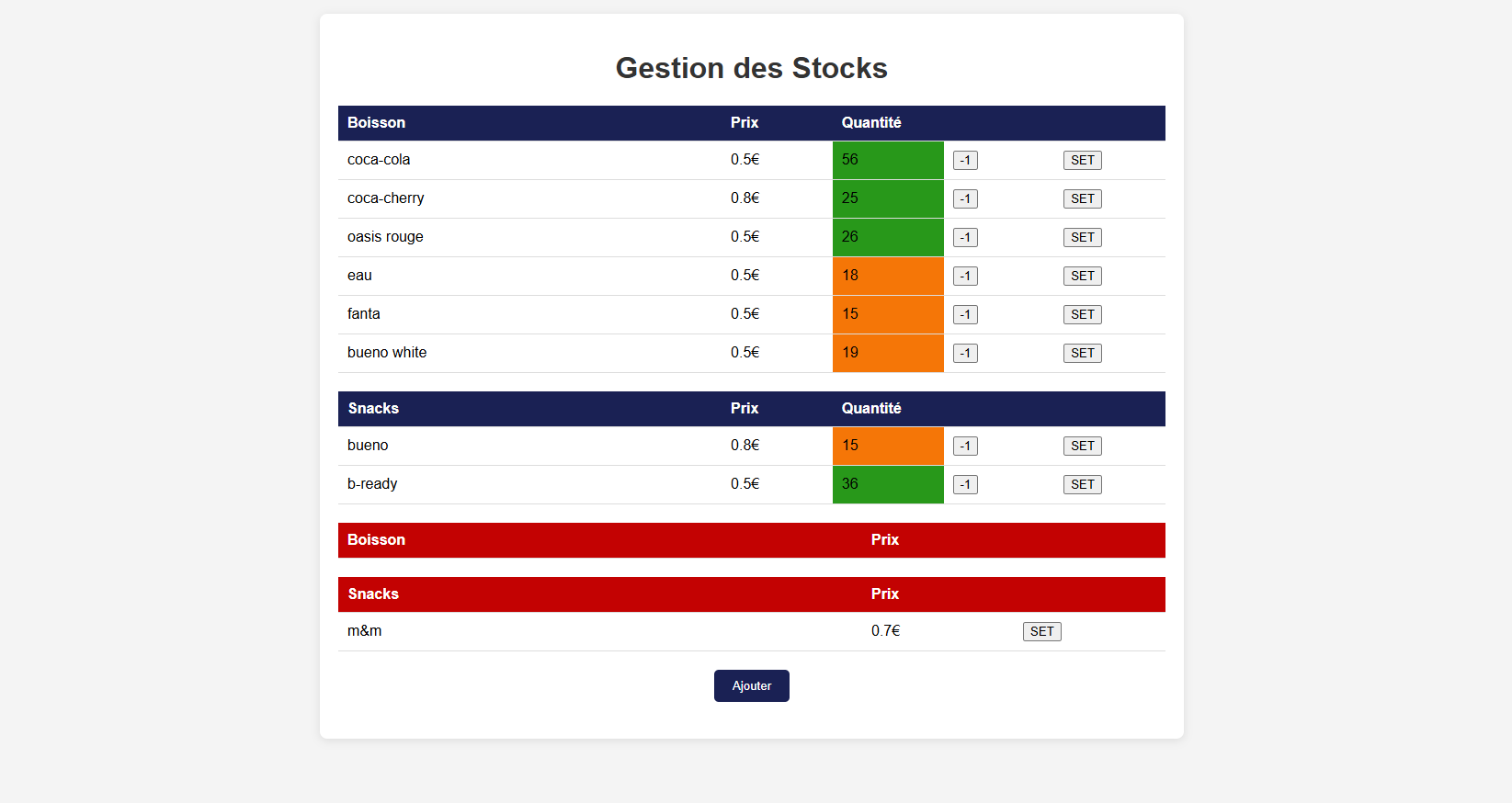Click SET for coca-cola
The width and height of the screenshot is (1512, 803).
pos(1082,161)
